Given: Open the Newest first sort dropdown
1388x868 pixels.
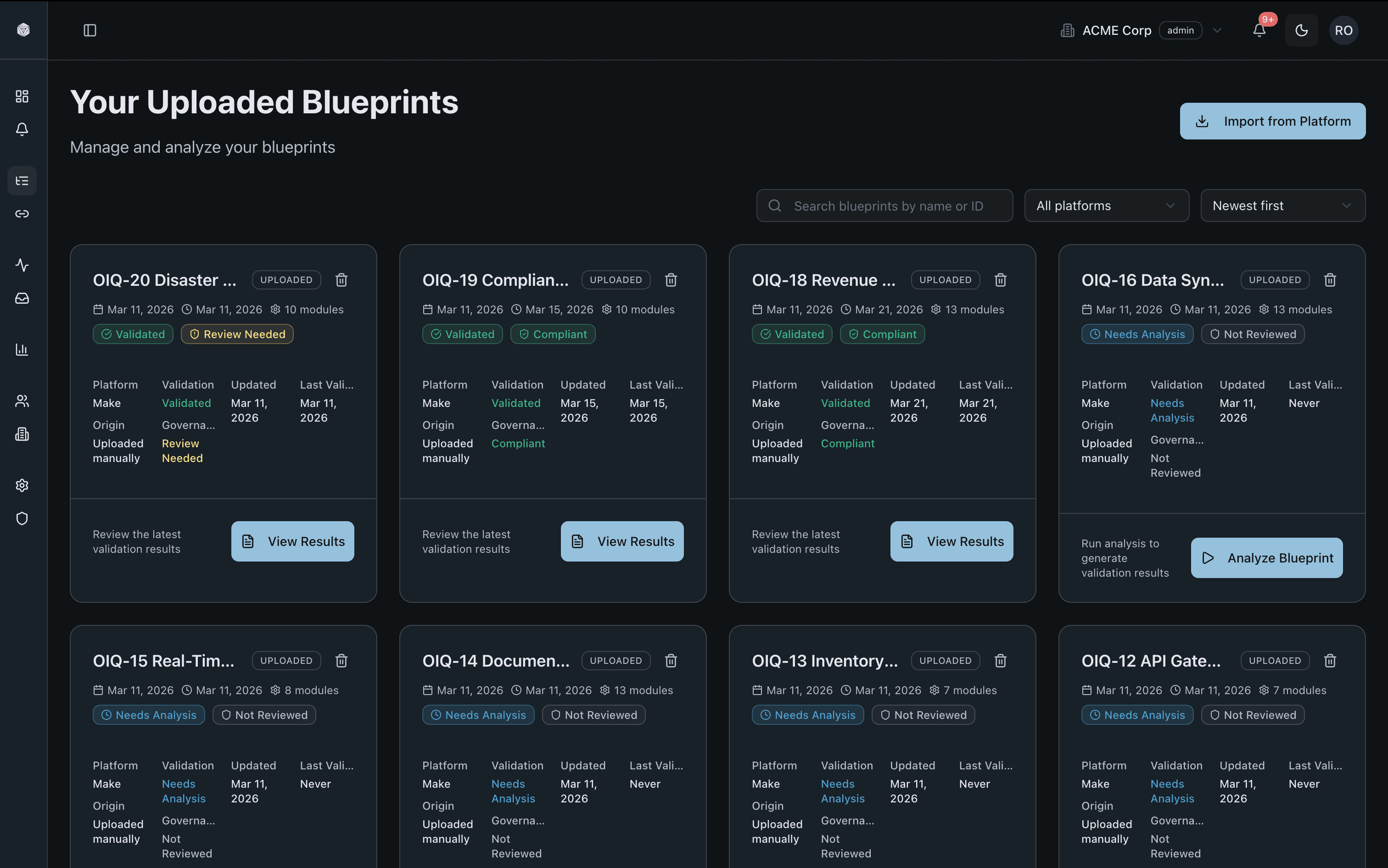Looking at the screenshot, I should 1282,206.
